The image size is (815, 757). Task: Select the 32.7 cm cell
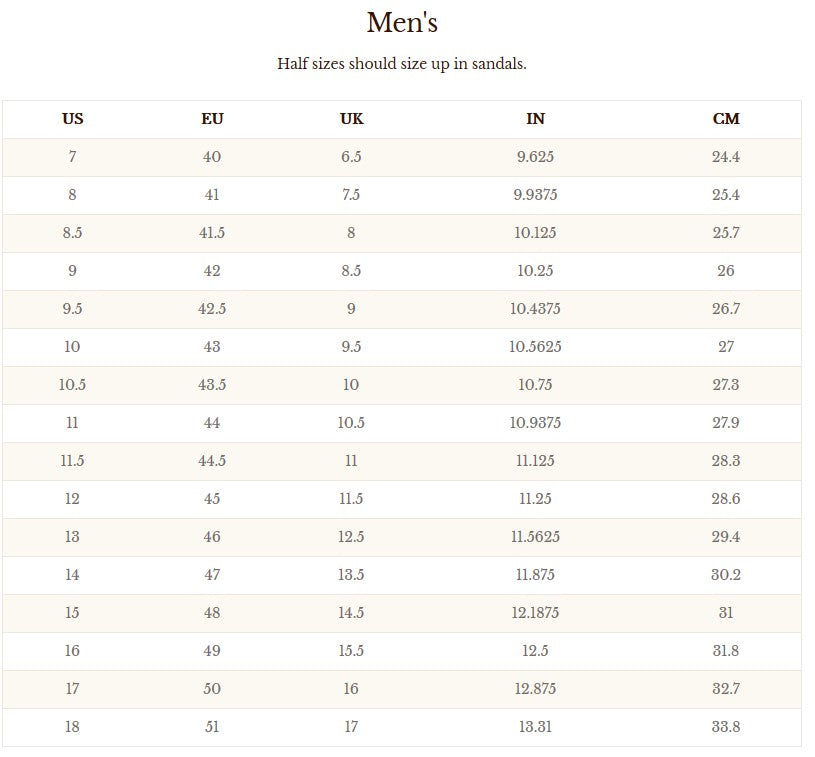click(726, 688)
